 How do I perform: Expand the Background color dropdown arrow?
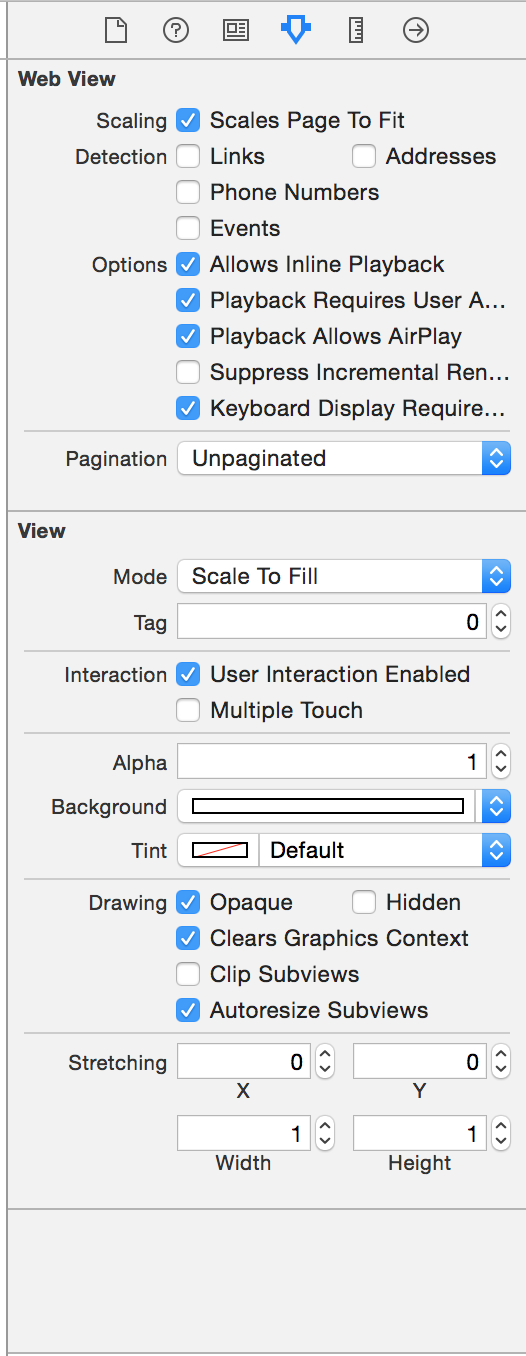pyautogui.click(x=496, y=807)
